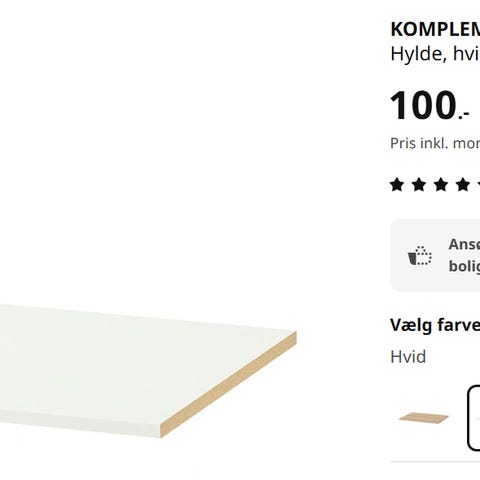This screenshot has height=480, width=480.
Task: Click the hand-with-coins financing icon
Action: click(420, 256)
